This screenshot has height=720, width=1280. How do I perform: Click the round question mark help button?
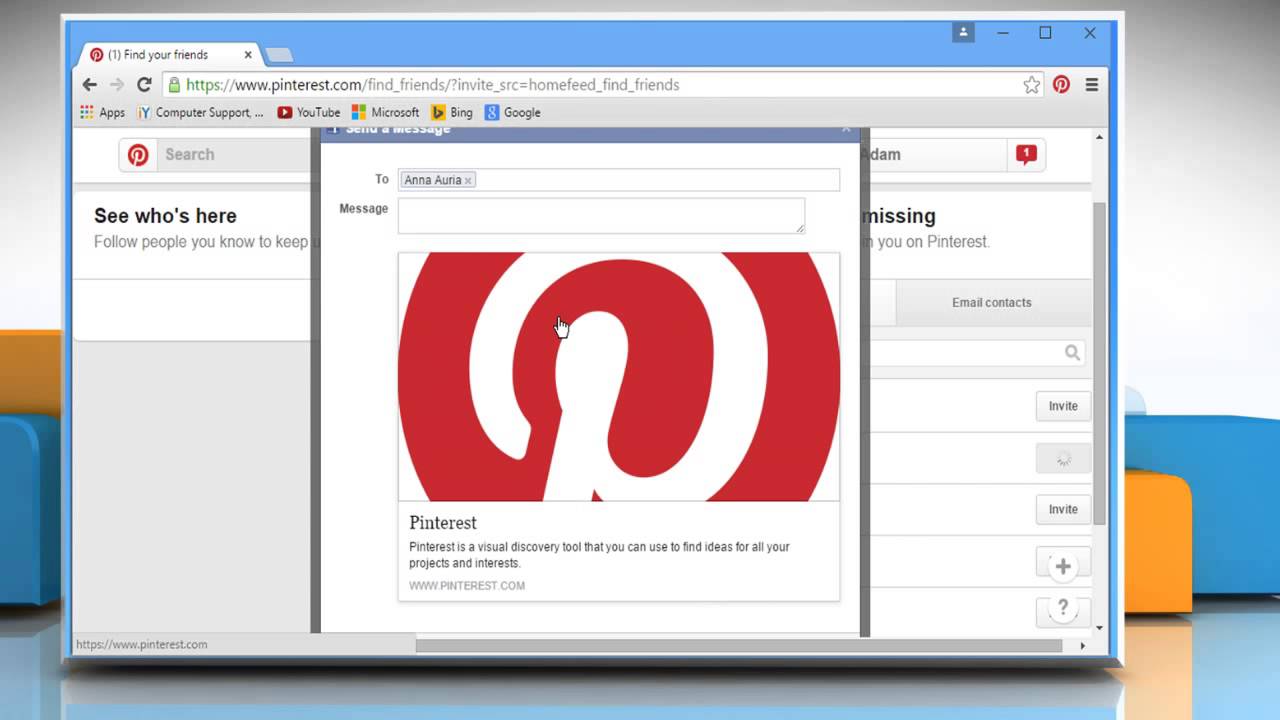click(x=1063, y=607)
